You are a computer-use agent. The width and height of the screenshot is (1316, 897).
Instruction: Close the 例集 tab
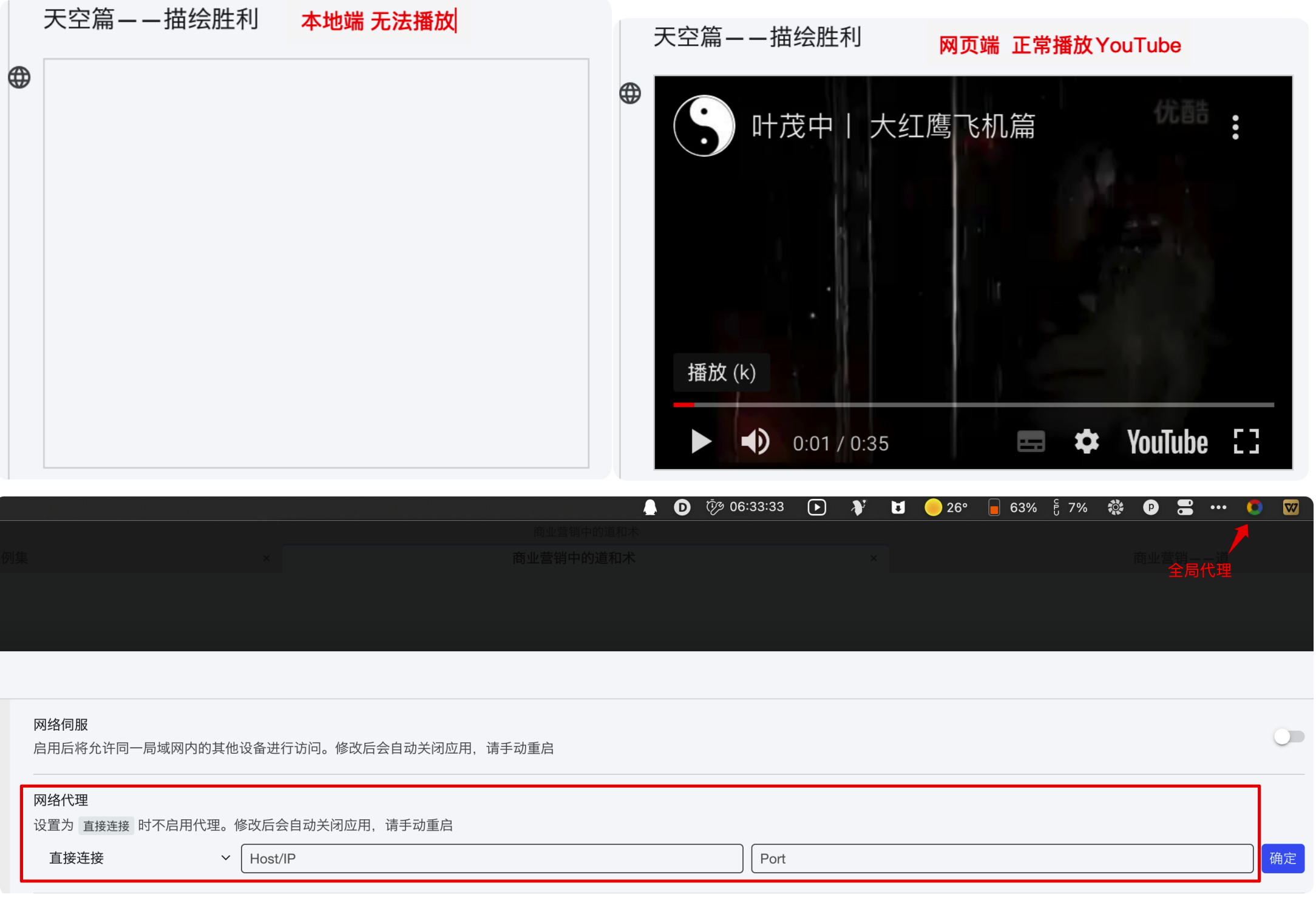tap(266, 558)
